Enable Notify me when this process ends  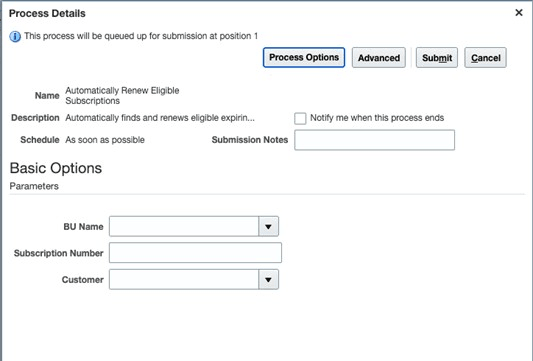pyautogui.click(x=300, y=119)
